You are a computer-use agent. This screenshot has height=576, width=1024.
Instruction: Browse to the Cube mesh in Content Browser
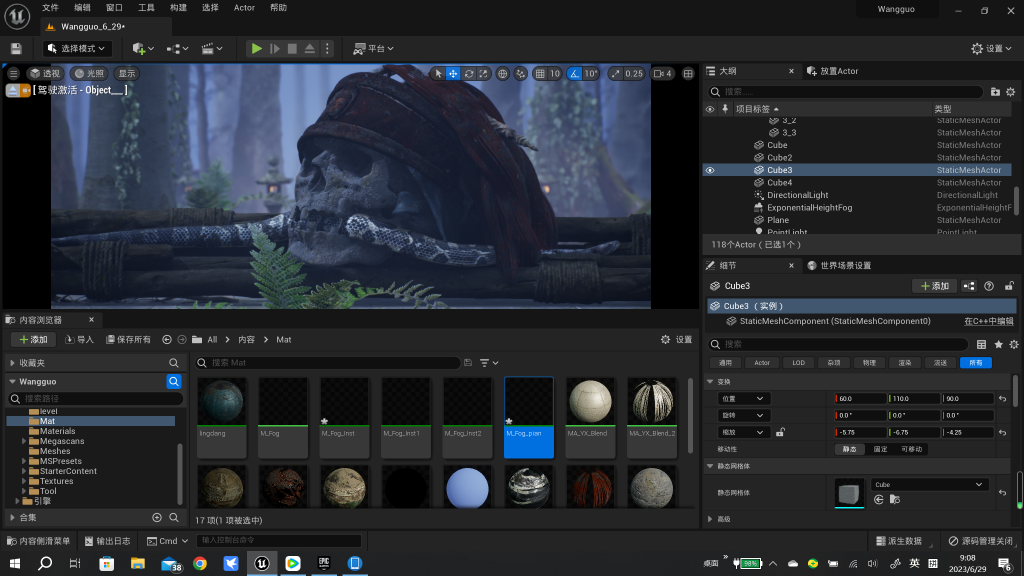click(x=895, y=500)
